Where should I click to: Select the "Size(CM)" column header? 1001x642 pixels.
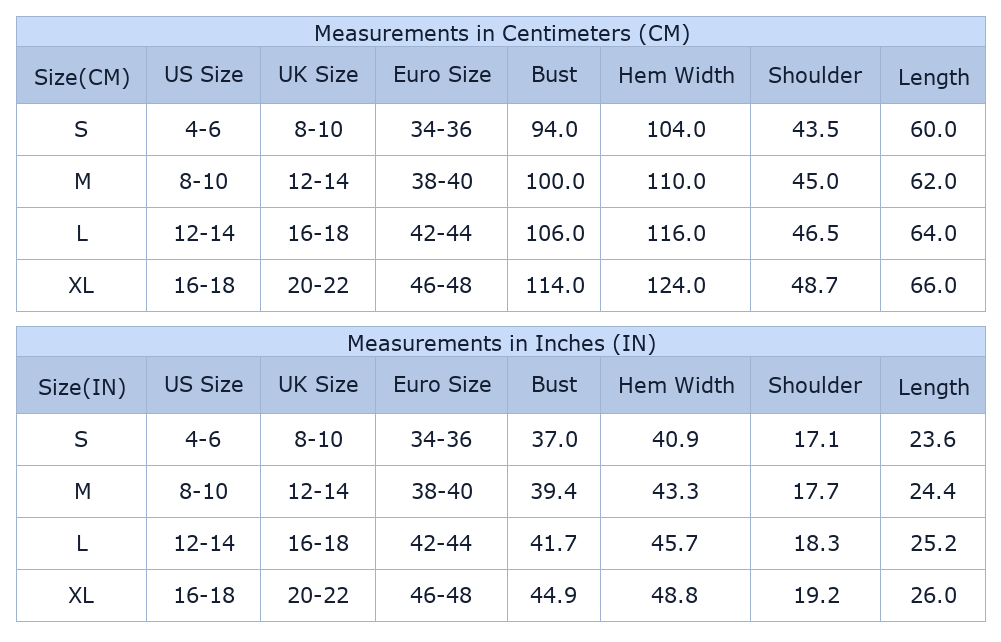82,77
